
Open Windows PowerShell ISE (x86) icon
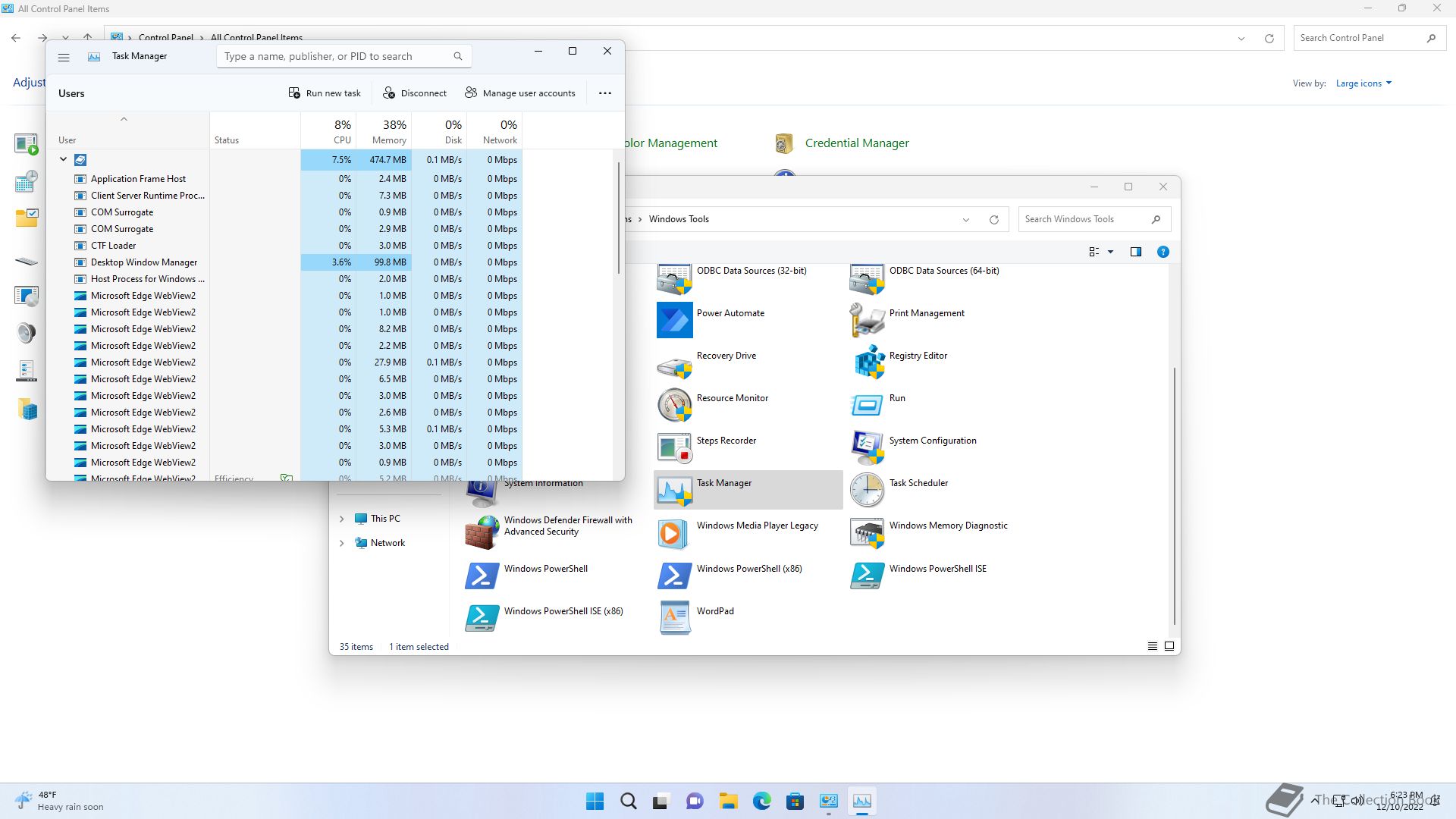[482, 618]
